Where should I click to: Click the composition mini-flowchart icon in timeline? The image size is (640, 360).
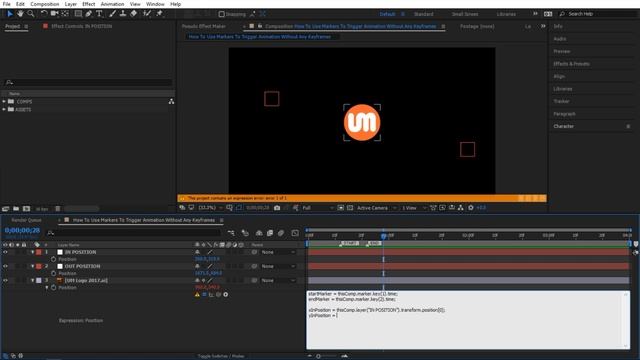pos(231,233)
